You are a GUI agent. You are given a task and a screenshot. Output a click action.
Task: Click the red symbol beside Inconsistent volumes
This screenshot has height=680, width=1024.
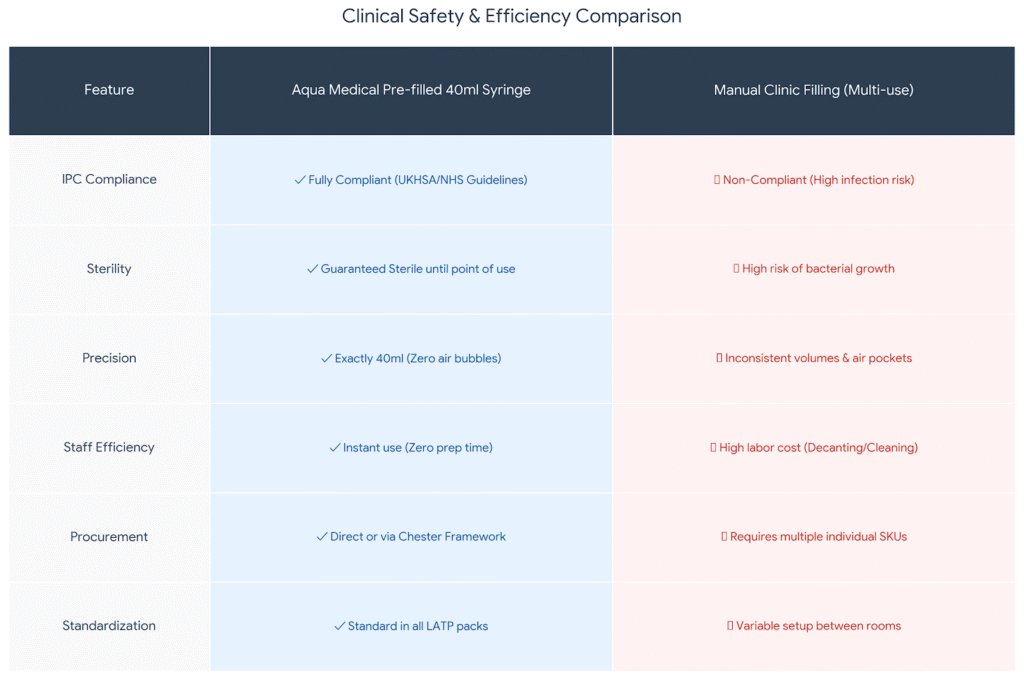[719, 358]
